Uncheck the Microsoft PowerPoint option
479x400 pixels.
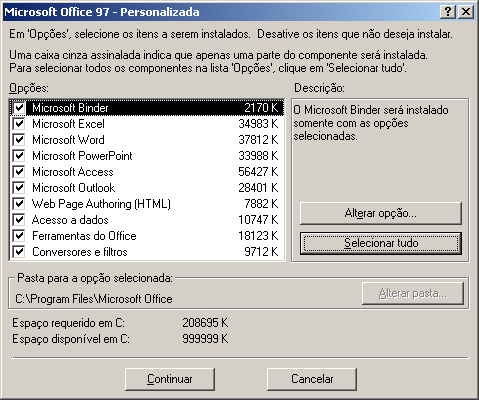(x=19, y=156)
